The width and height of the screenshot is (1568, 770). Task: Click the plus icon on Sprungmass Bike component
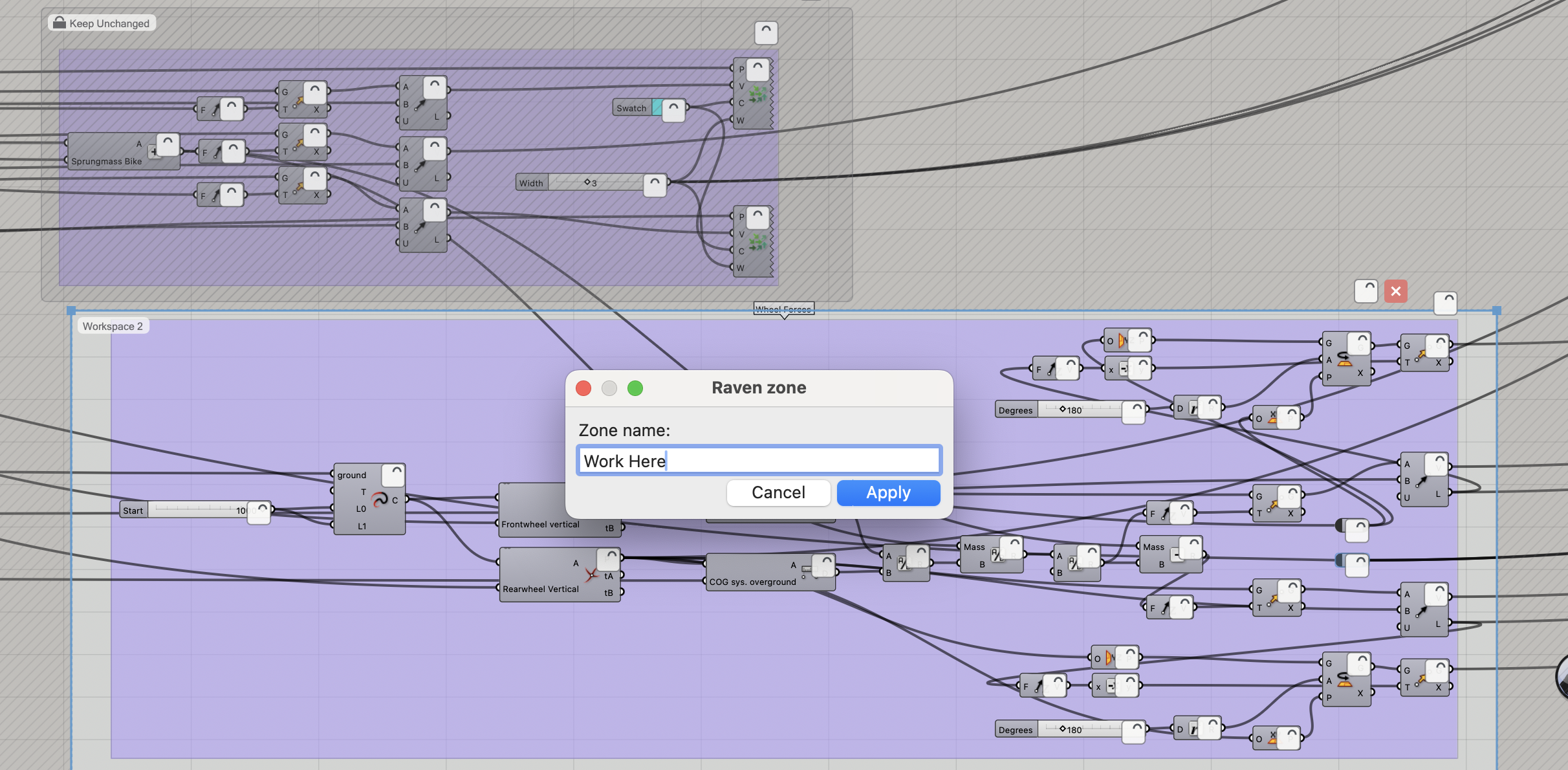pyautogui.click(x=153, y=152)
